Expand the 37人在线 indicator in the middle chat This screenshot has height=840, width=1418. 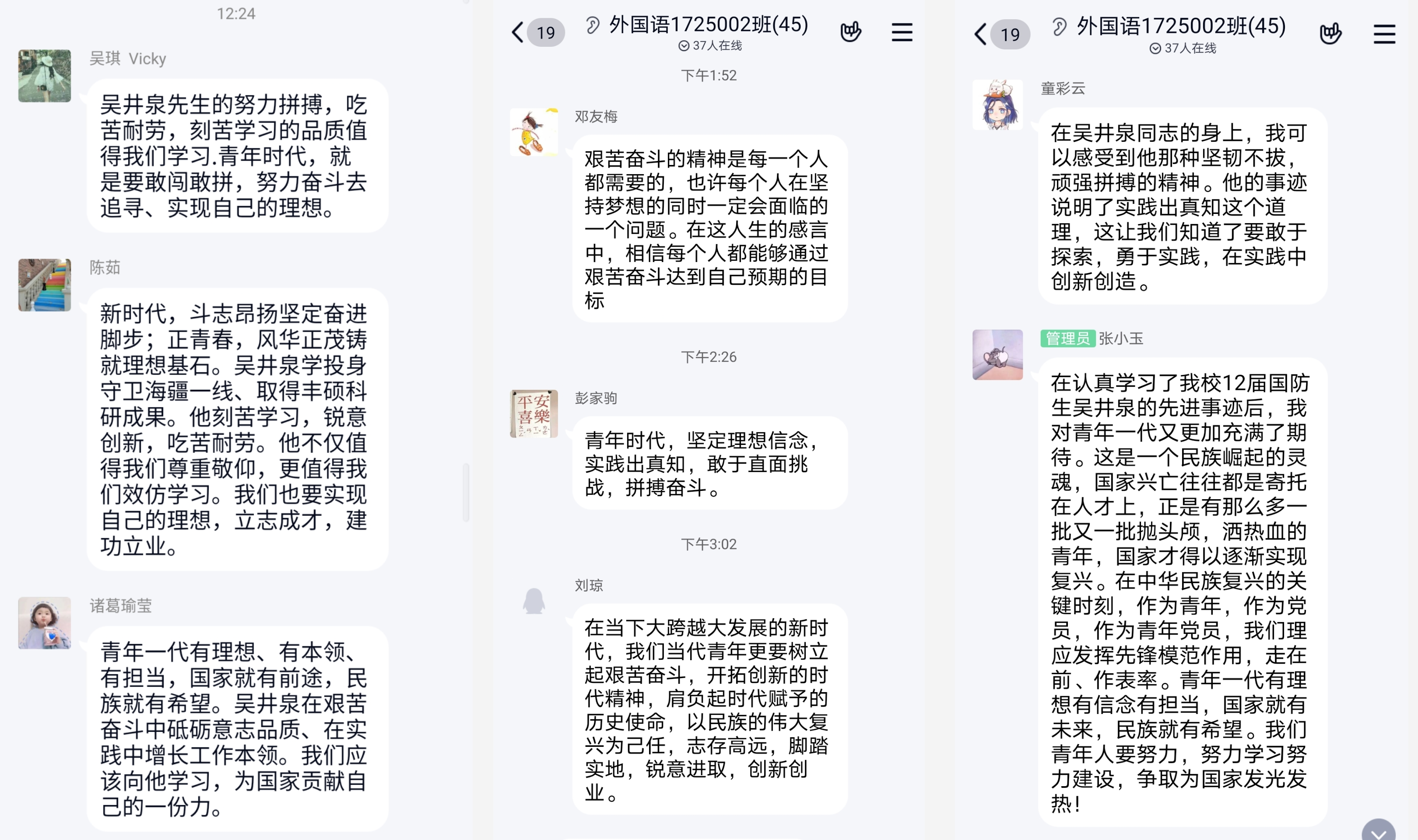click(710, 45)
